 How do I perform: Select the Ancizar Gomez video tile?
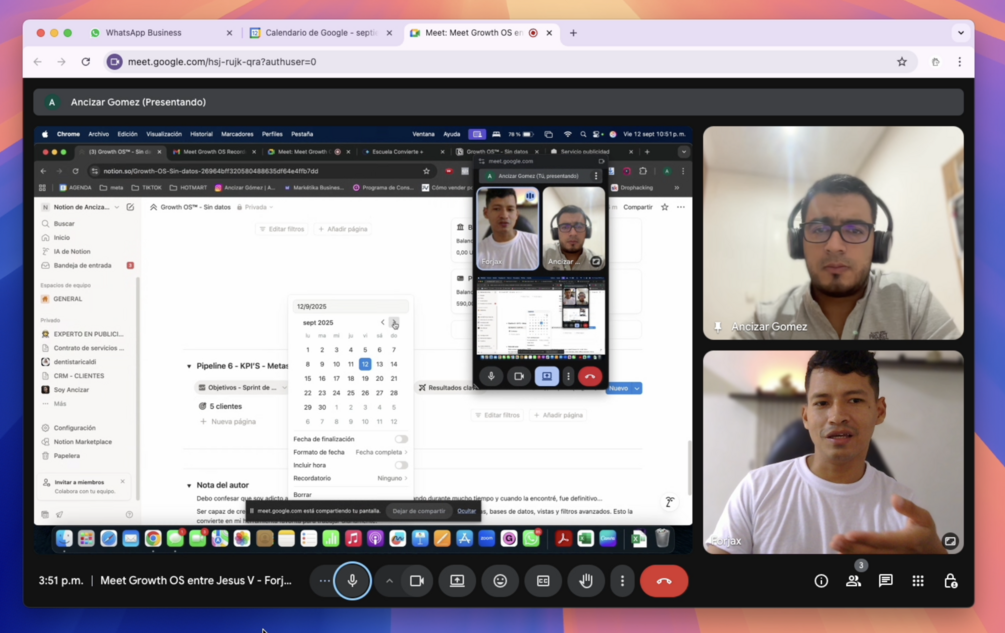(833, 233)
